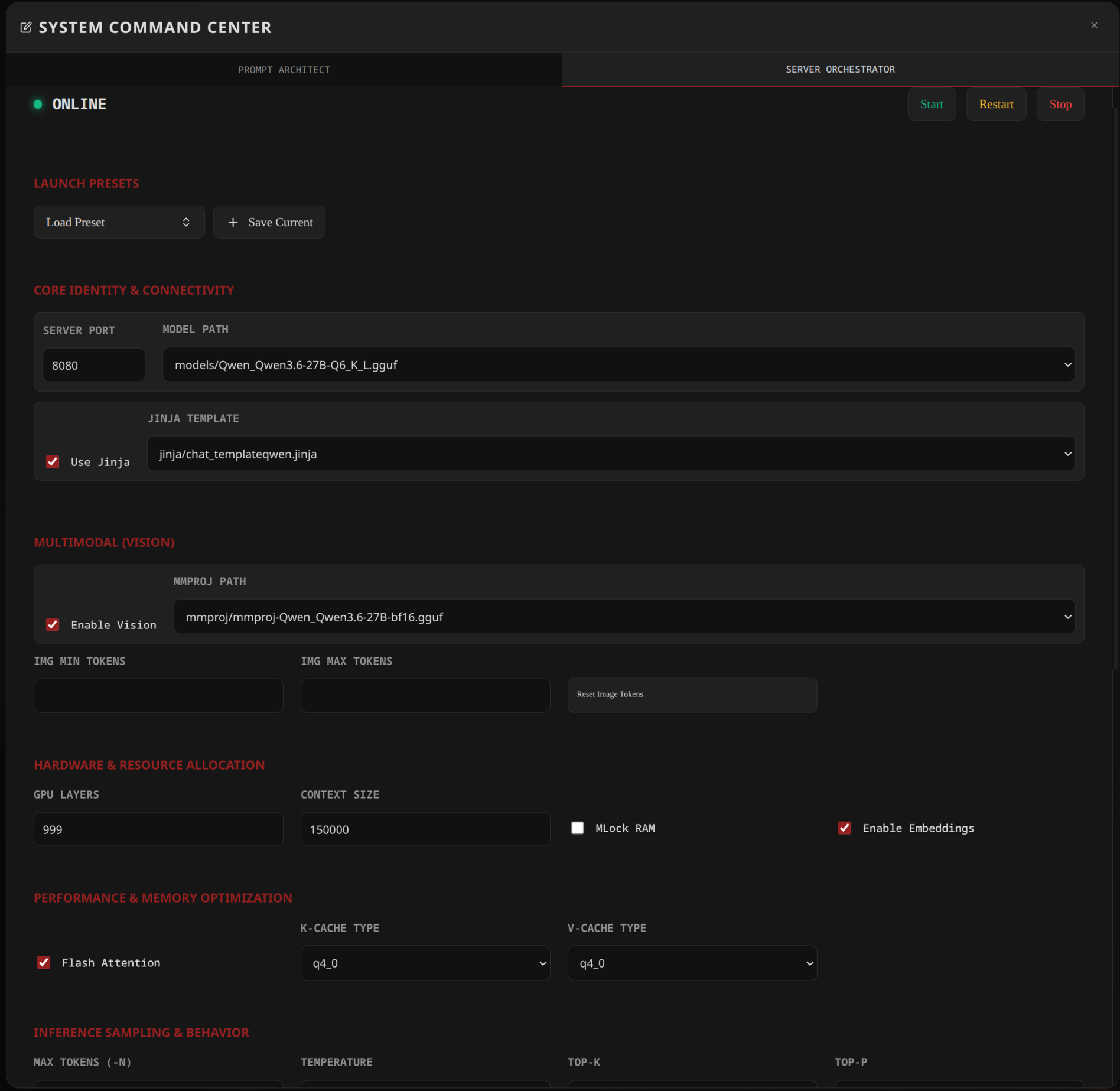Click the Reset Image Tokens button

[692, 695]
